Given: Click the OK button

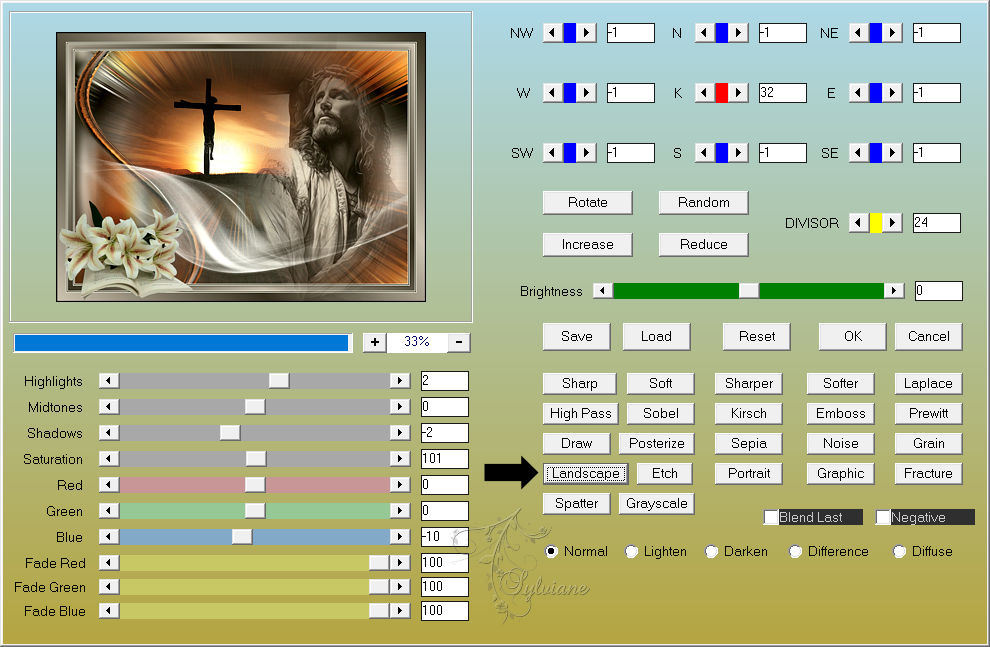Looking at the screenshot, I should point(852,336).
